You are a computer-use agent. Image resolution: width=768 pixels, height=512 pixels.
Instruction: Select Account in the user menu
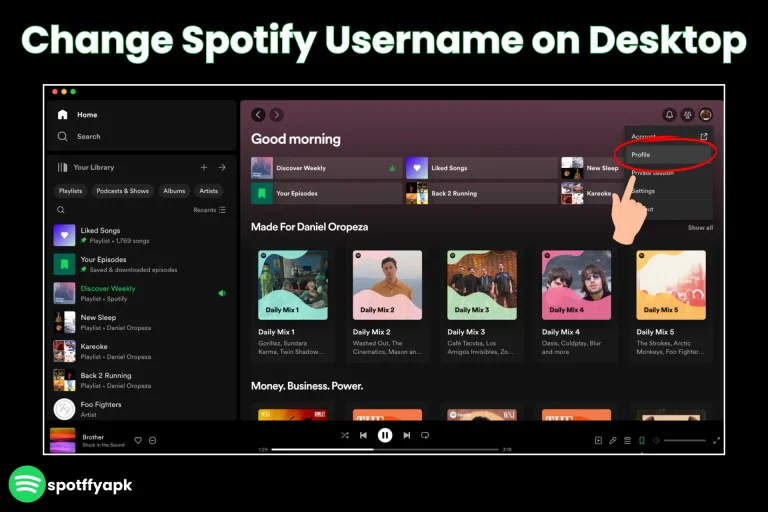coord(669,136)
